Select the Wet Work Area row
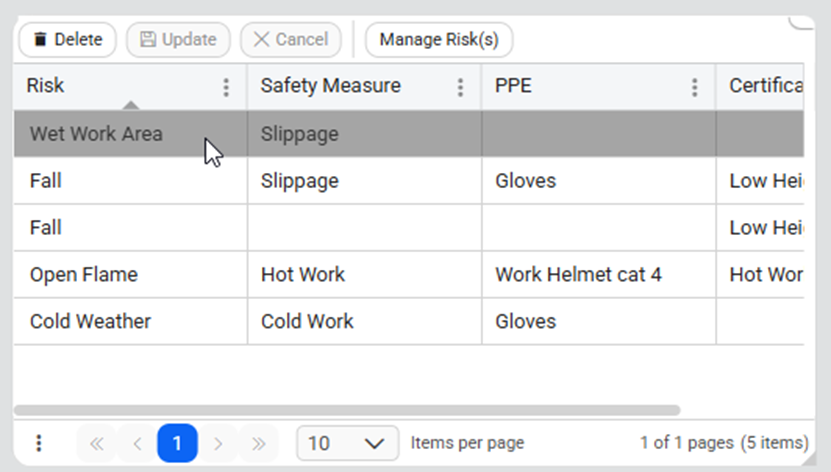 (96, 134)
